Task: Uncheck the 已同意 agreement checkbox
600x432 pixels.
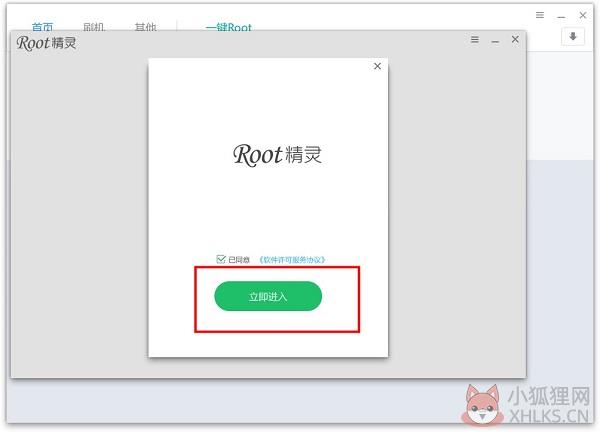Action: 221,259
